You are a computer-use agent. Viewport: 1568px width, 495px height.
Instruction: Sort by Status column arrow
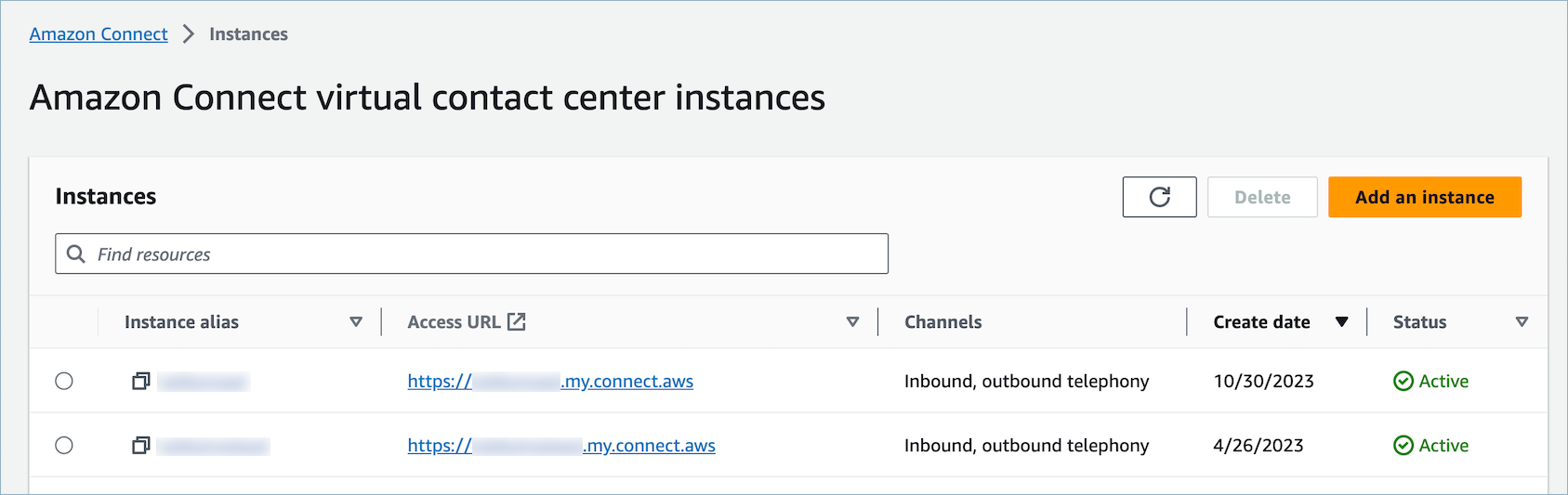click(1522, 322)
